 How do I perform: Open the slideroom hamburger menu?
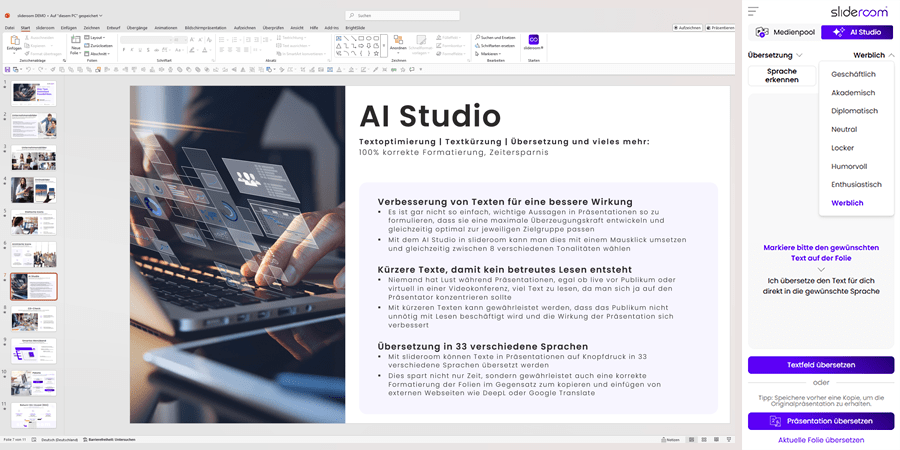click(x=753, y=11)
